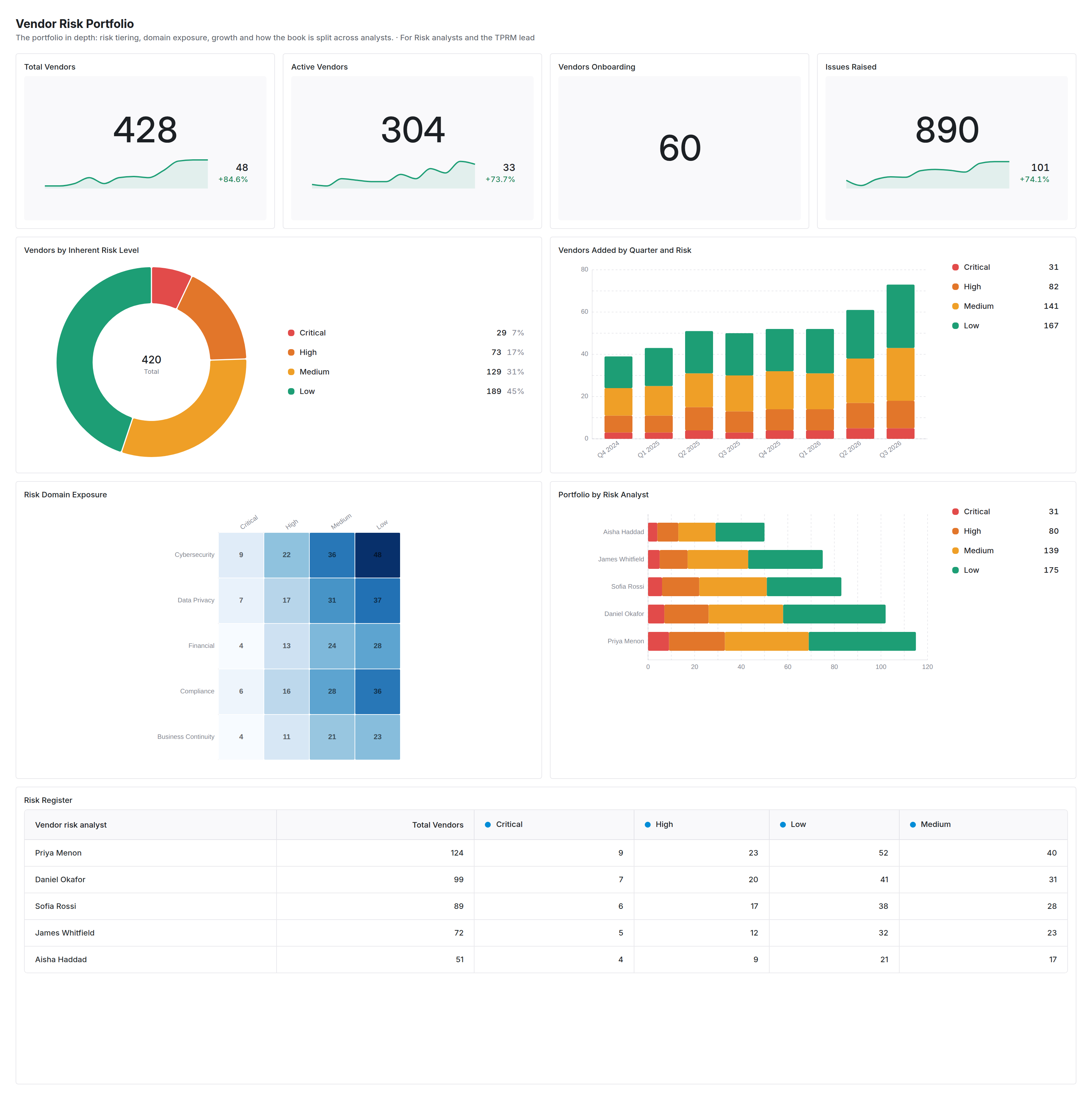Click Priya Menon in the Risk Register table
Screen dimensions: 1092x1100
58,854
